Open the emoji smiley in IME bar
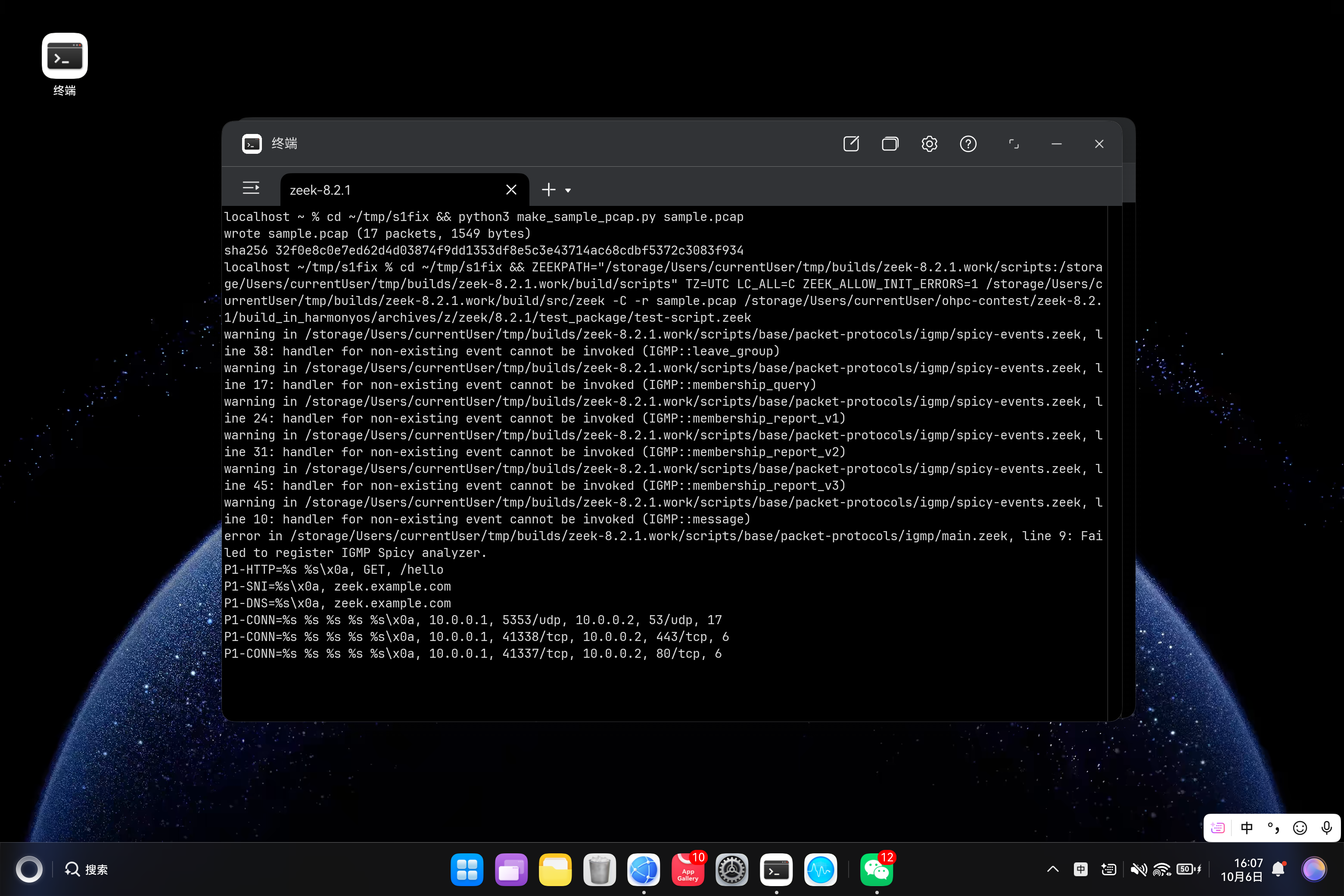The height and width of the screenshot is (896, 1344). [1300, 828]
